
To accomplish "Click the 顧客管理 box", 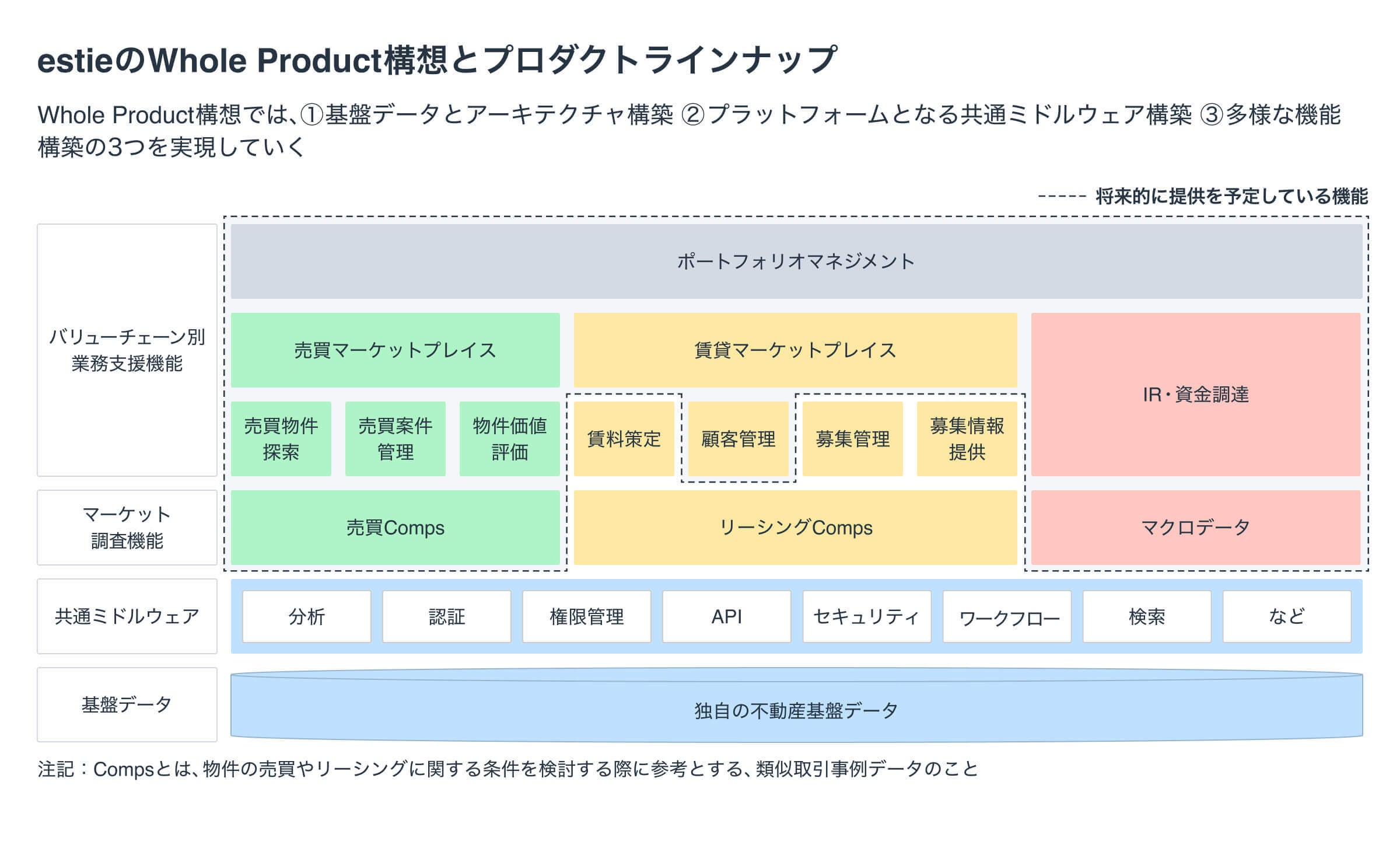I will pos(738,439).
